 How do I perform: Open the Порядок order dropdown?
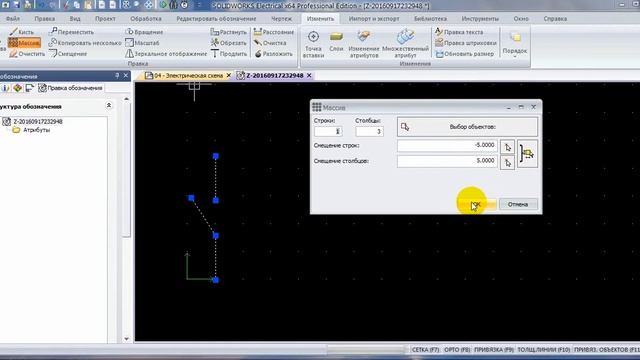tap(515, 44)
